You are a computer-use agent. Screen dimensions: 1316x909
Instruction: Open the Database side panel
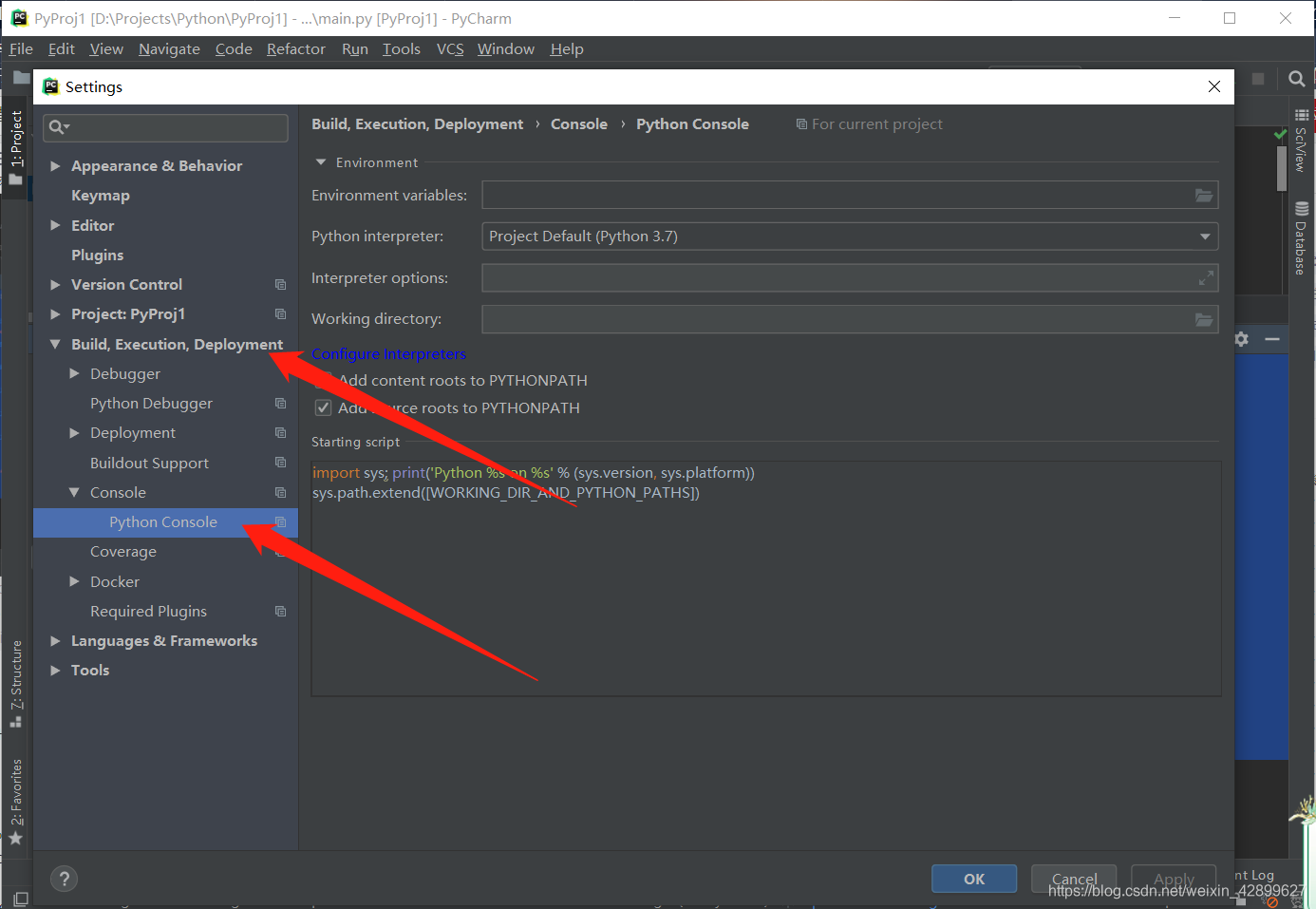click(1301, 238)
